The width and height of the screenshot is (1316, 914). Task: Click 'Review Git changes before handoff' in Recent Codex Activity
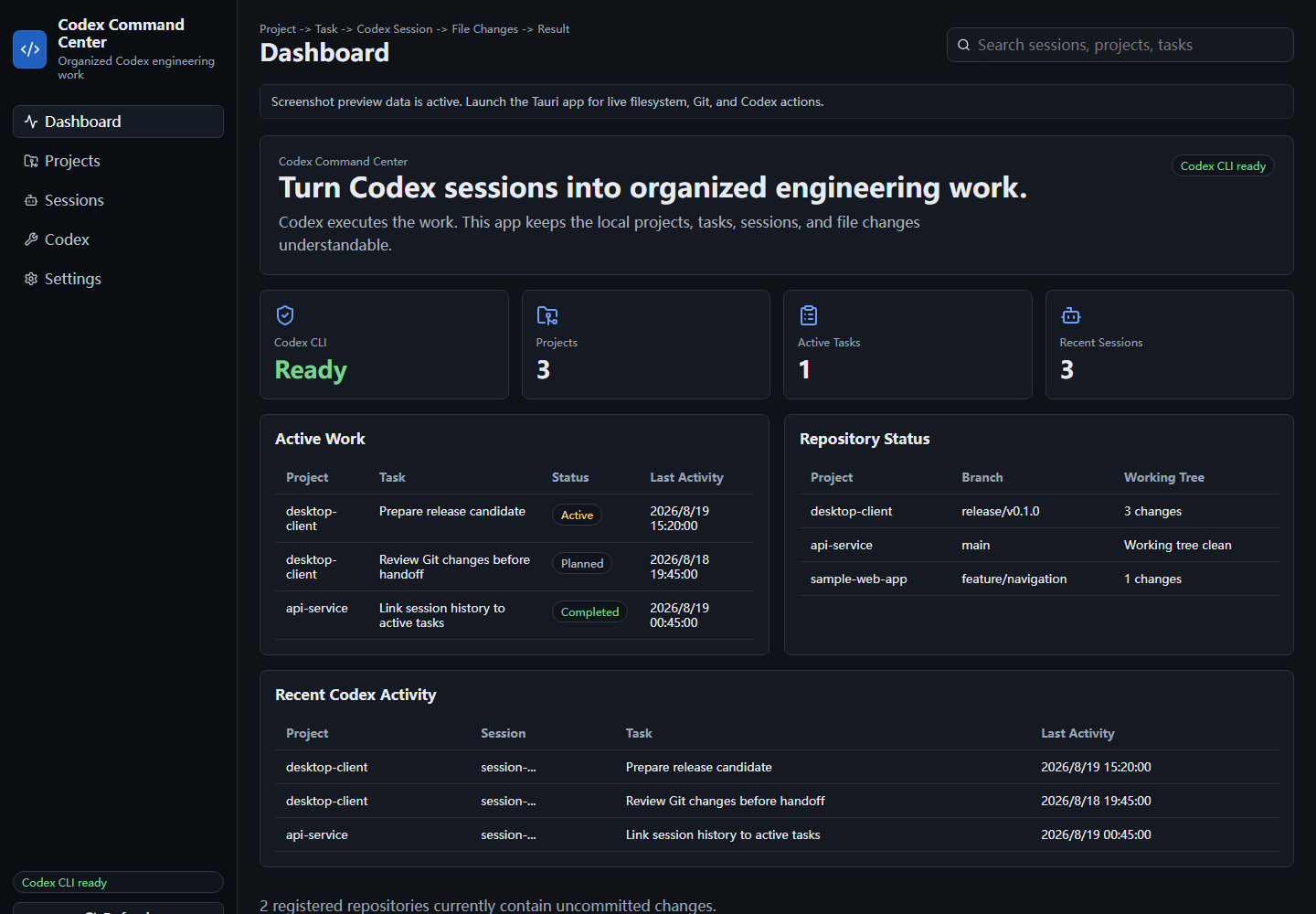coord(725,801)
